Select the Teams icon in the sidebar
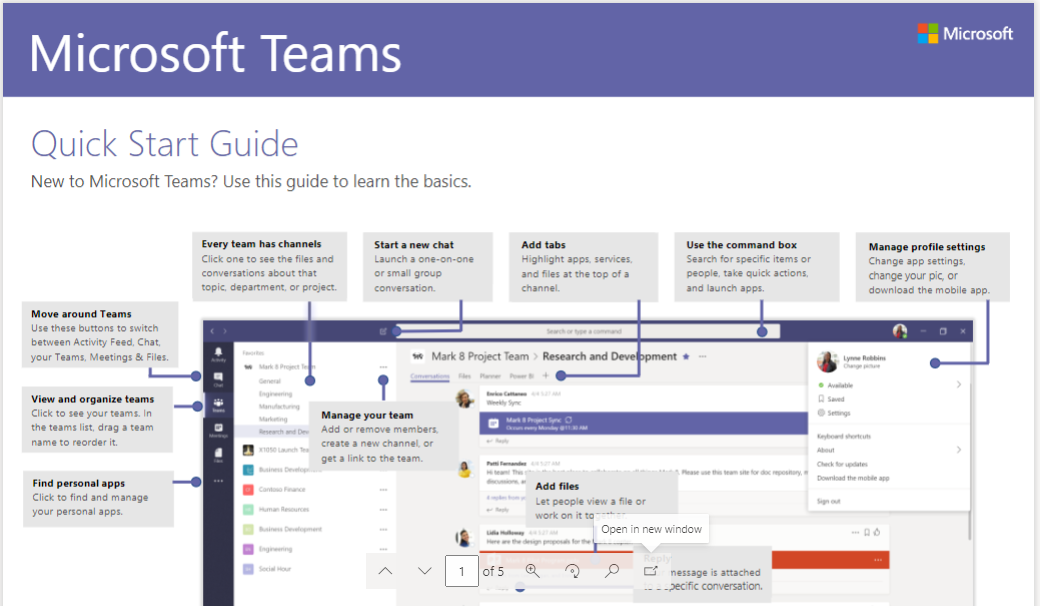 click(218, 405)
